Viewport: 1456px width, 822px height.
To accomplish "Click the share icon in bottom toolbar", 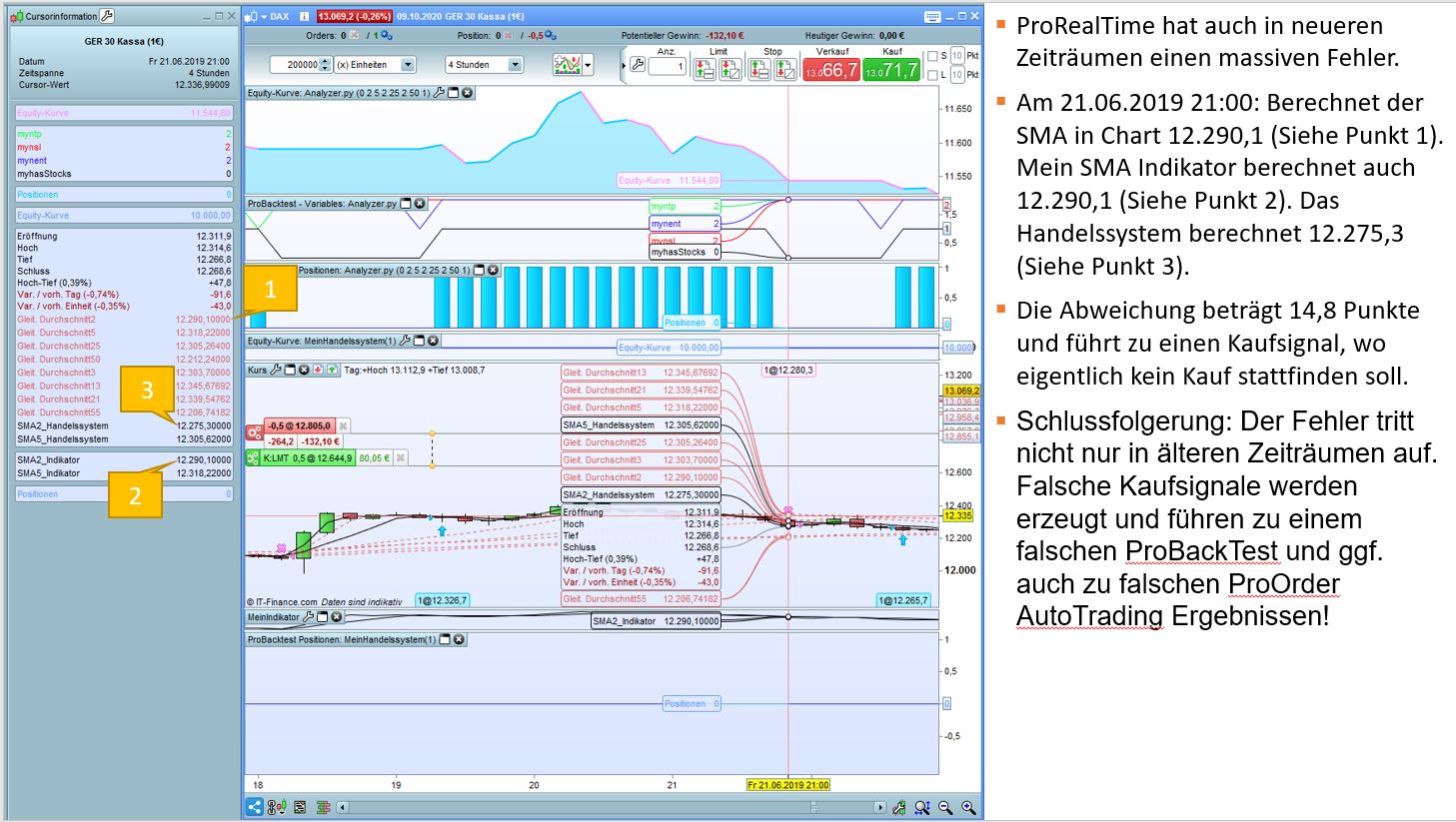I will (255, 807).
